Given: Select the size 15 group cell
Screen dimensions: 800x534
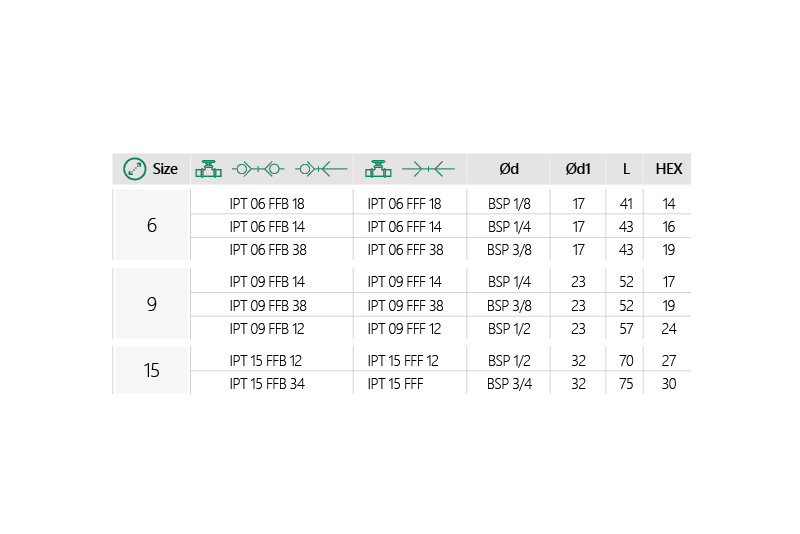Looking at the screenshot, I should [152, 371].
